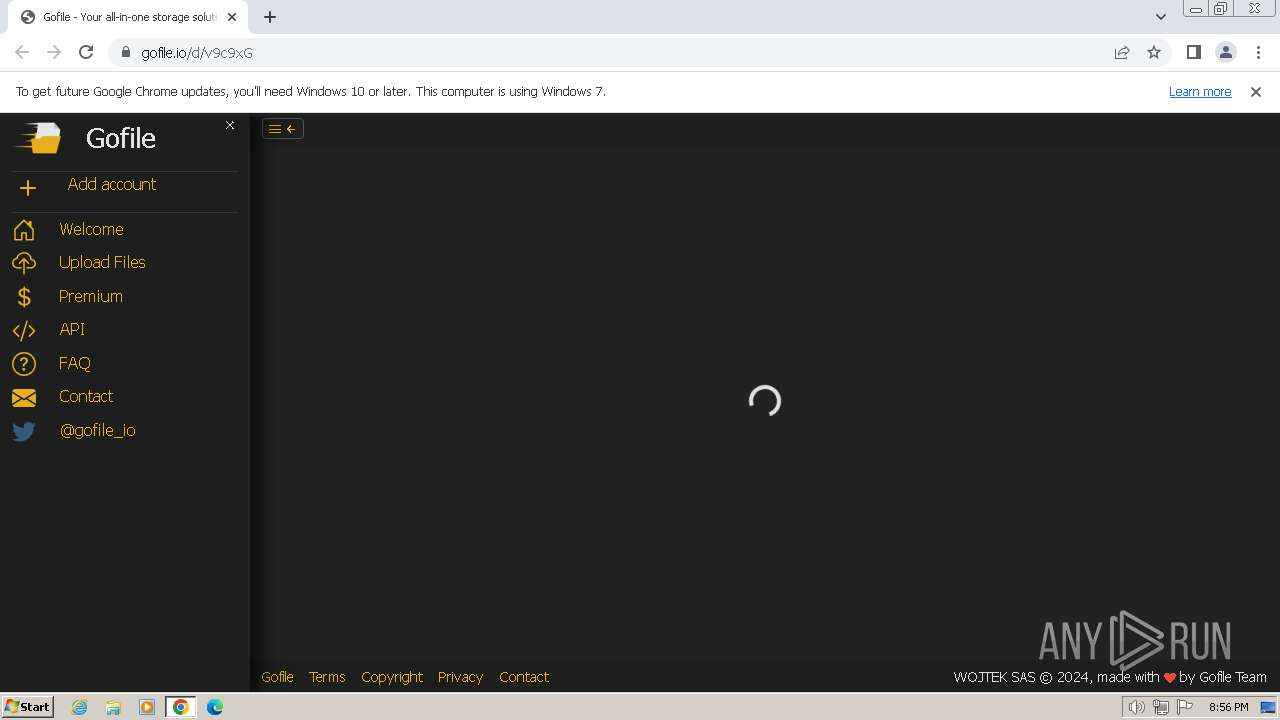This screenshot has width=1280, height=720.
Task: Click the Show desktop button
Action: (x=1268, y=707)
